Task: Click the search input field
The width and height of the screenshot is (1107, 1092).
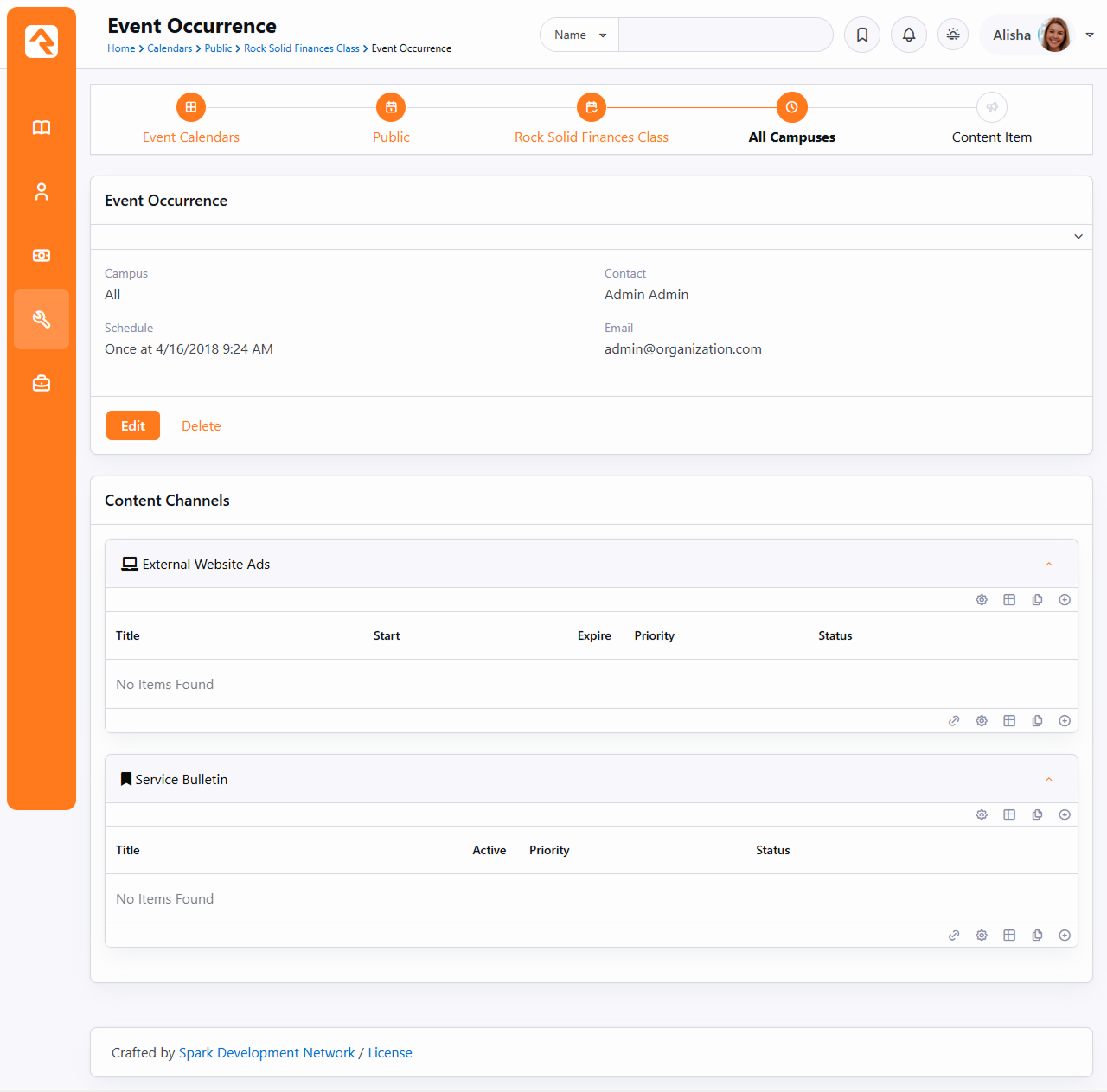Action: pos(725,35)
